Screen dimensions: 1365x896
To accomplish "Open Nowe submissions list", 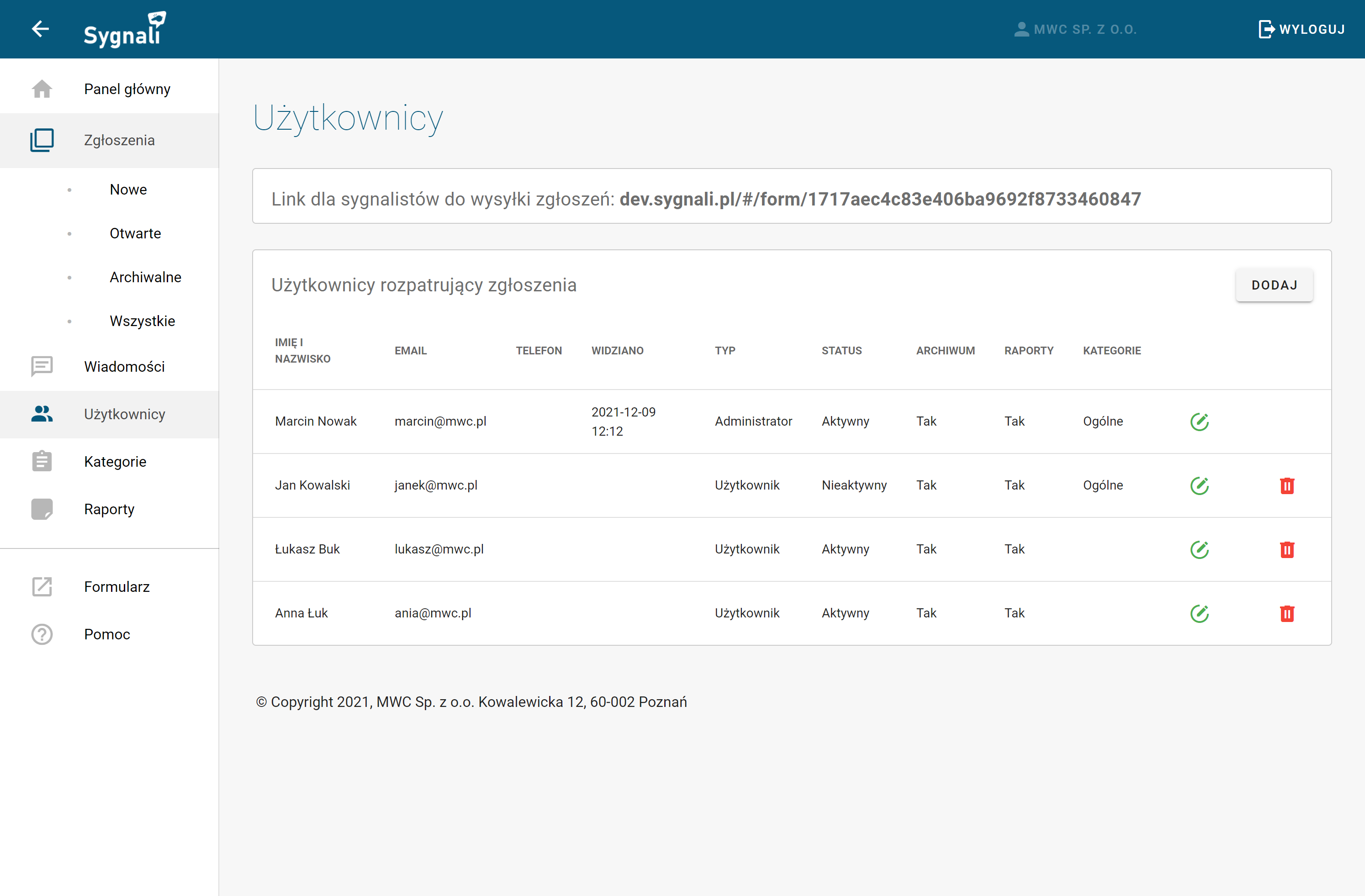I will [x=128, y=190].
